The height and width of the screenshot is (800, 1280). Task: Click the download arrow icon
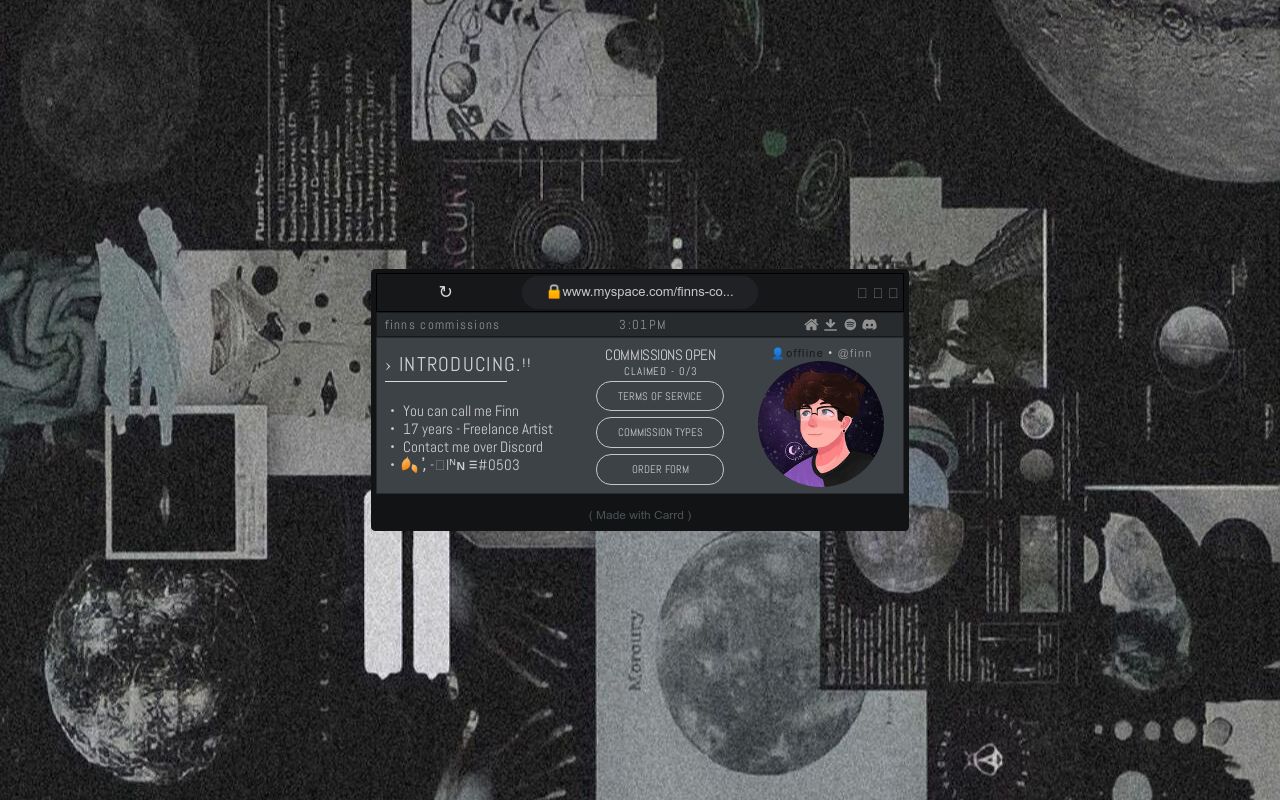click(x=830, y=325)
